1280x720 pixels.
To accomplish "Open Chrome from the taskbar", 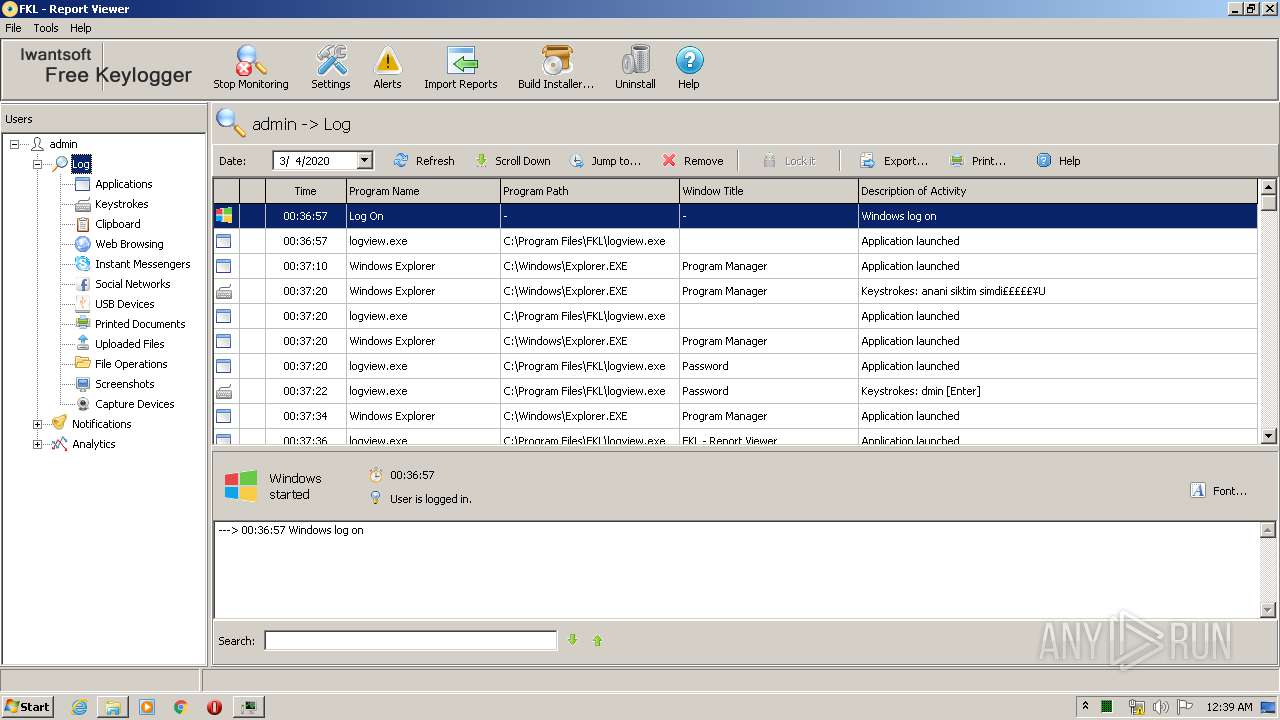I will pyautogui.click(x=181, y=706).
